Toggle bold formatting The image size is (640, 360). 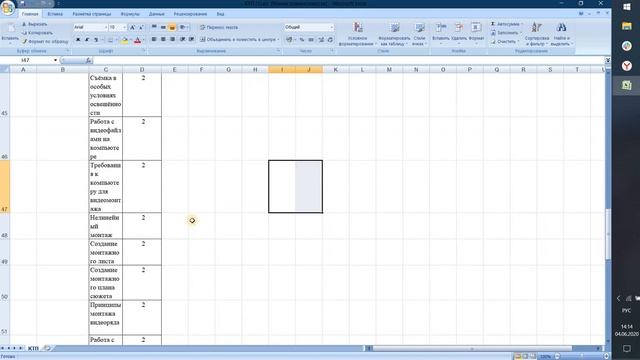[78, 40]
